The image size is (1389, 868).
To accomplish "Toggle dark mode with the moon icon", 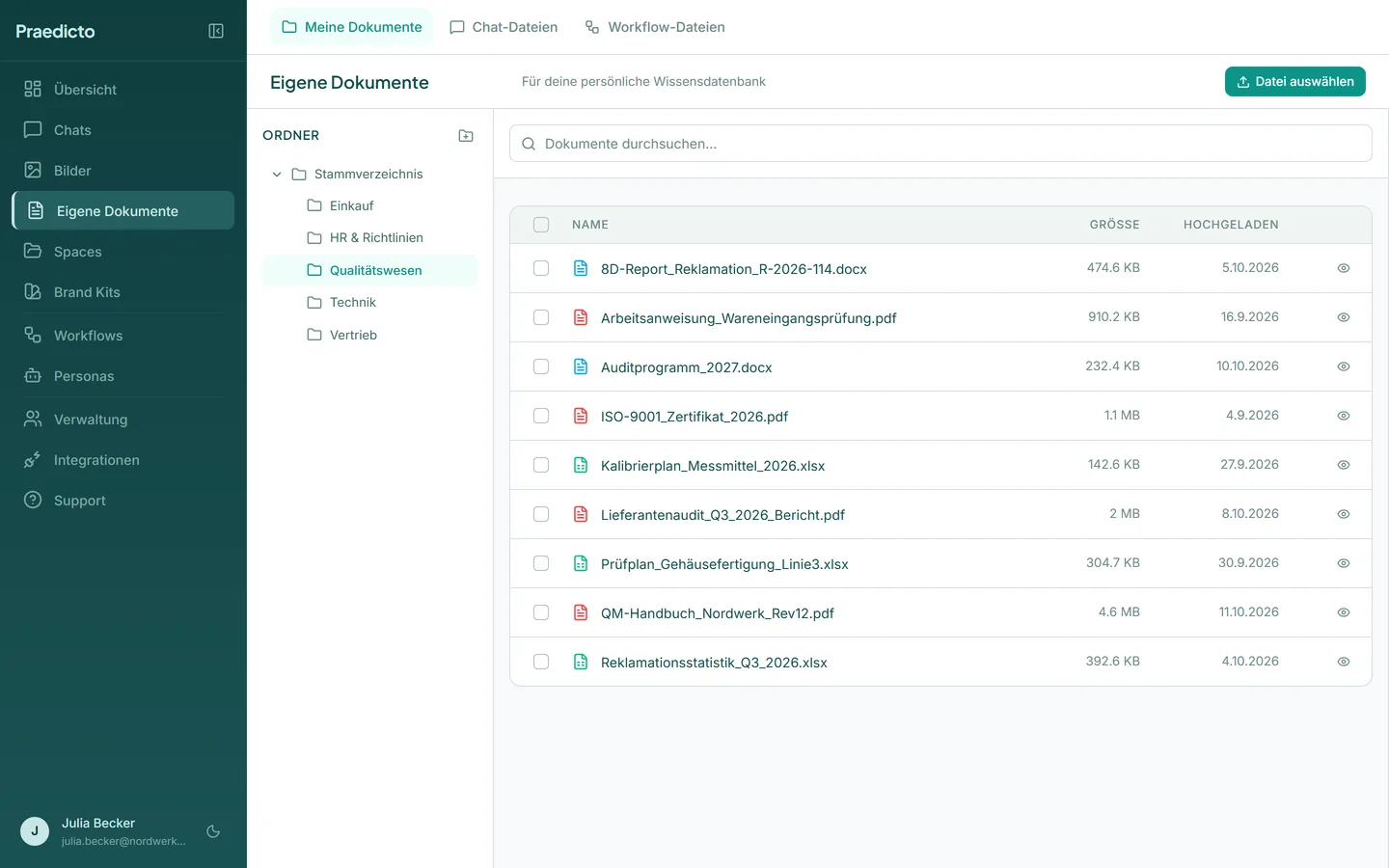I will [213, 831].
